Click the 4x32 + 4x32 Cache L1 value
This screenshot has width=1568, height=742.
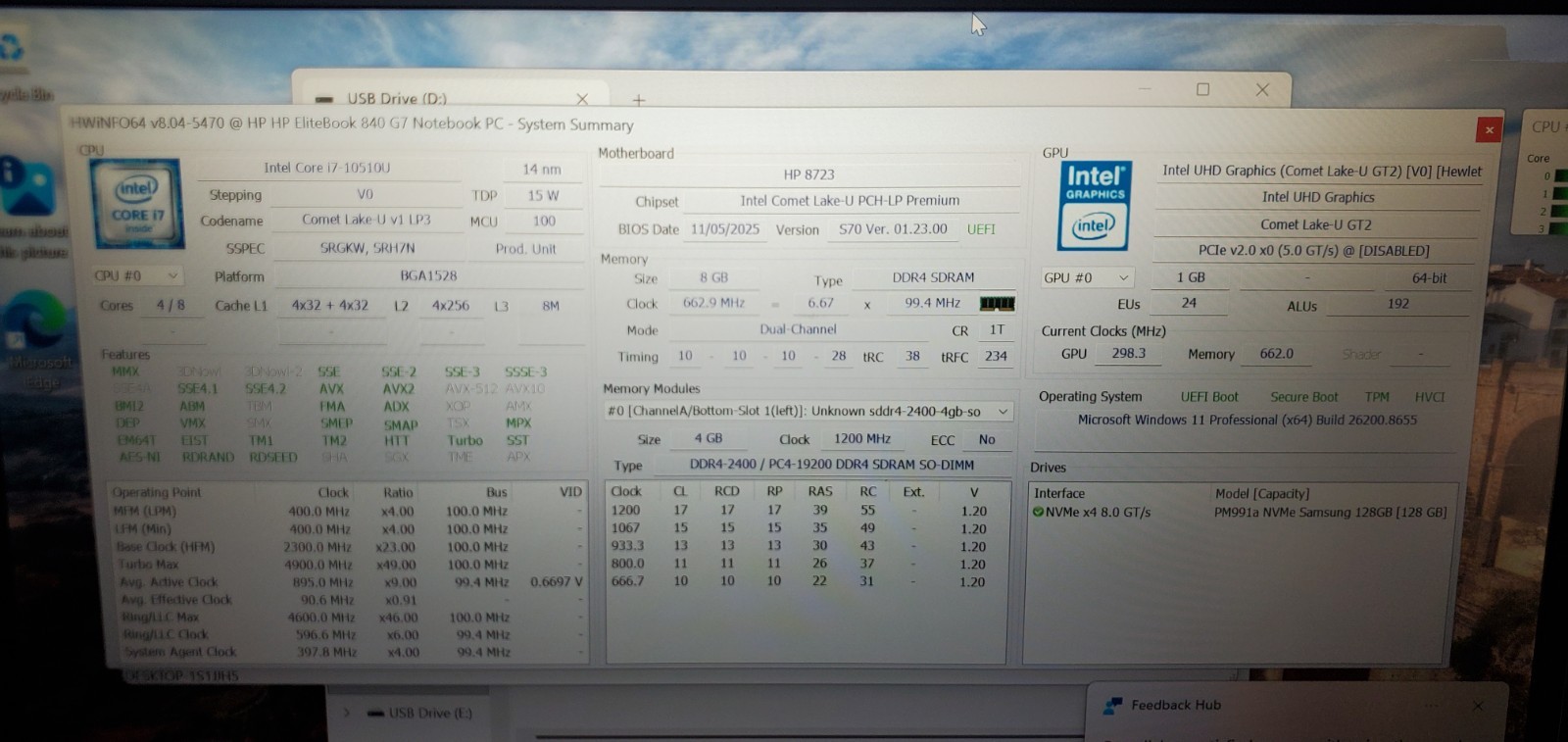330,306
